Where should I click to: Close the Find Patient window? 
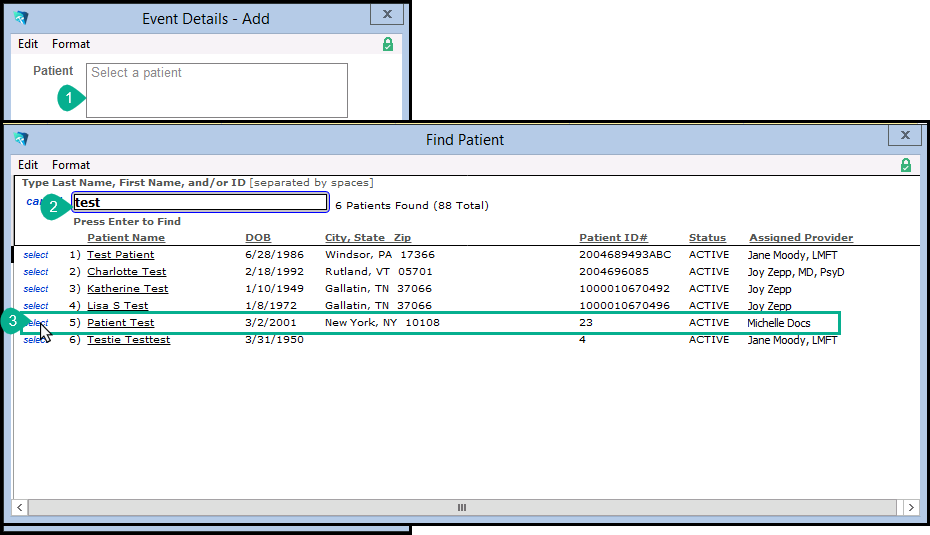[904, 136]
